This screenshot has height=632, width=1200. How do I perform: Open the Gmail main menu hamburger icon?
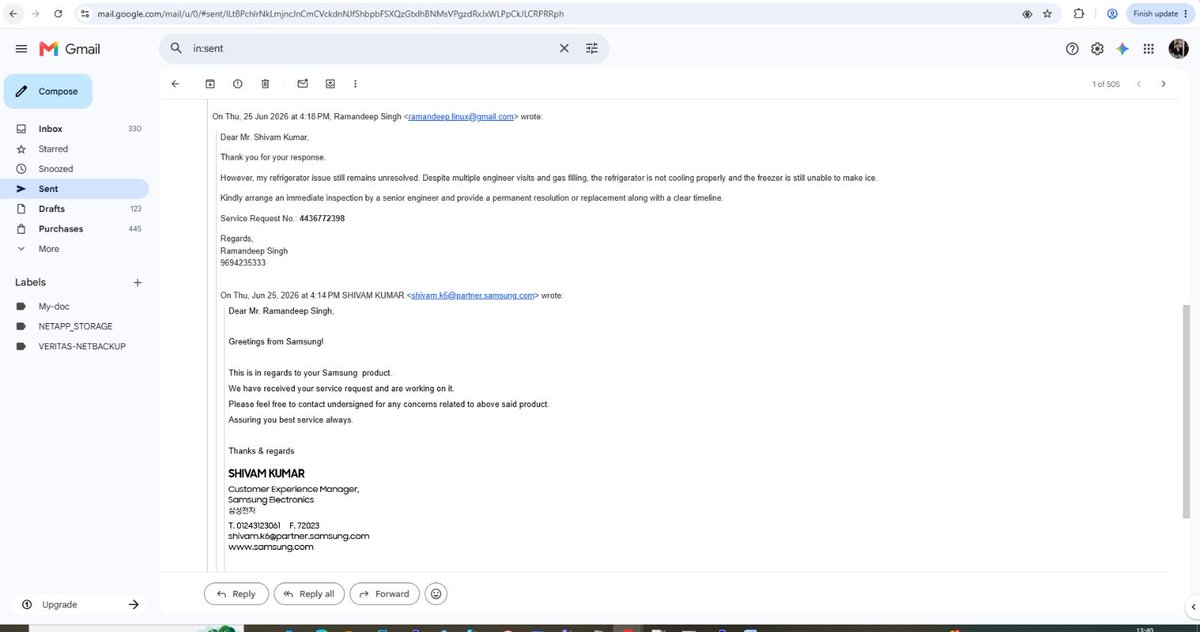[21, 49]
